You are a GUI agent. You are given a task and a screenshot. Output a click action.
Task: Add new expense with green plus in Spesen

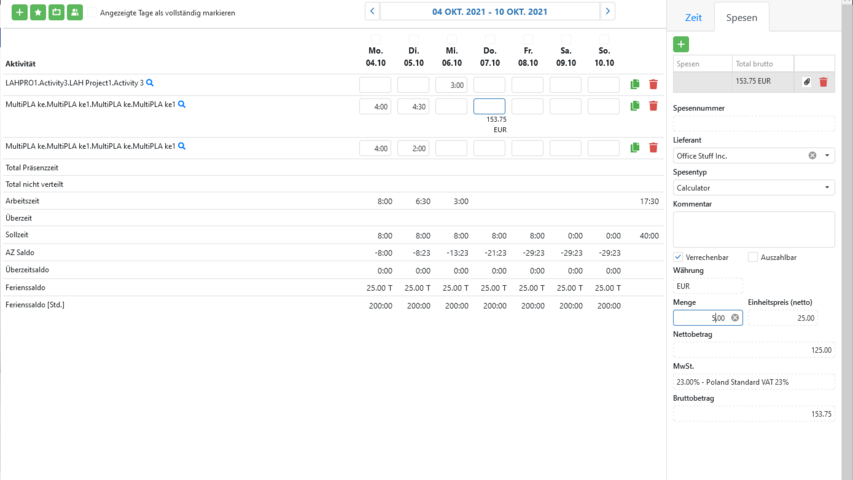tap(680, 44)
